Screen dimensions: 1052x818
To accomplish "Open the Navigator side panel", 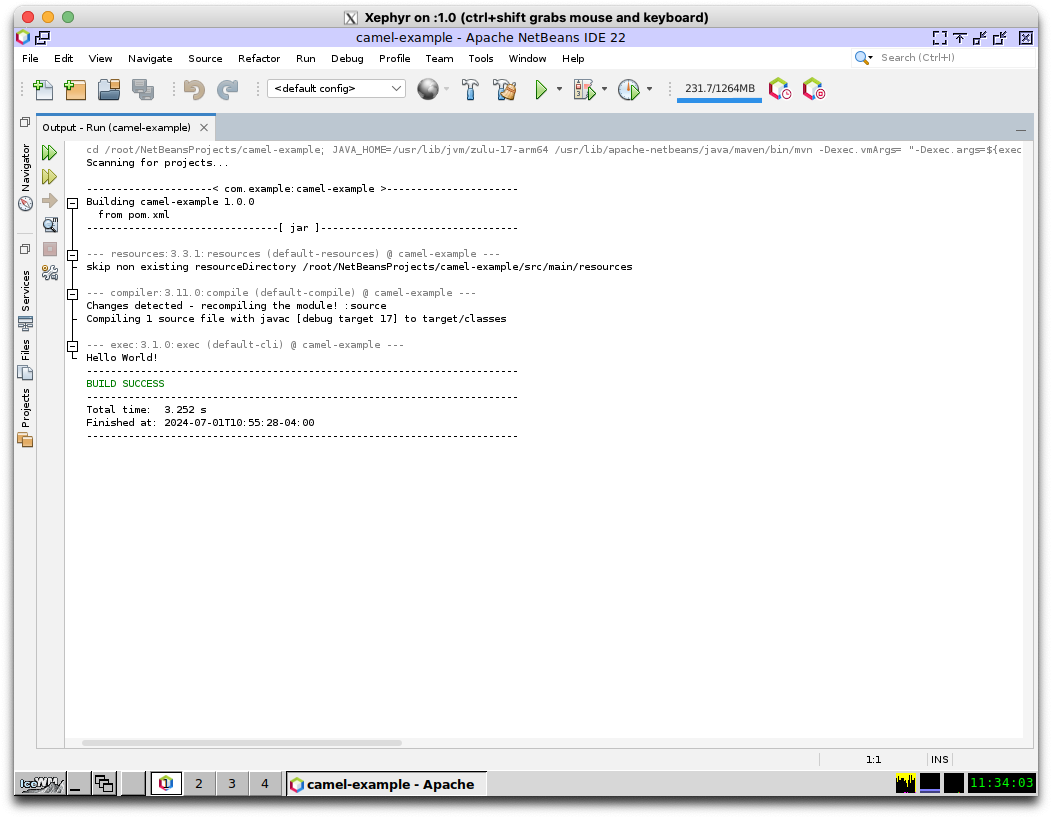I will [25, 178].
